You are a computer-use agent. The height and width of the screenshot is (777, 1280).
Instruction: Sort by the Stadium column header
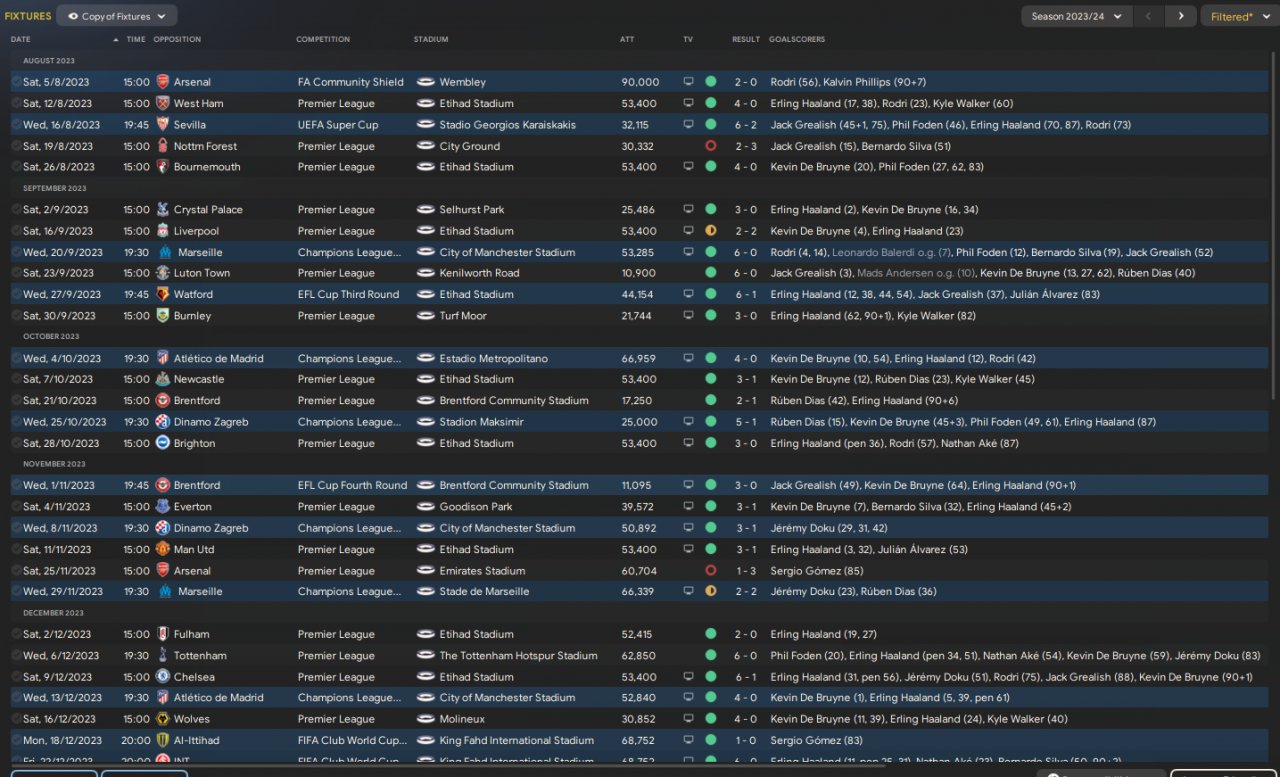[x=431, y=40]
